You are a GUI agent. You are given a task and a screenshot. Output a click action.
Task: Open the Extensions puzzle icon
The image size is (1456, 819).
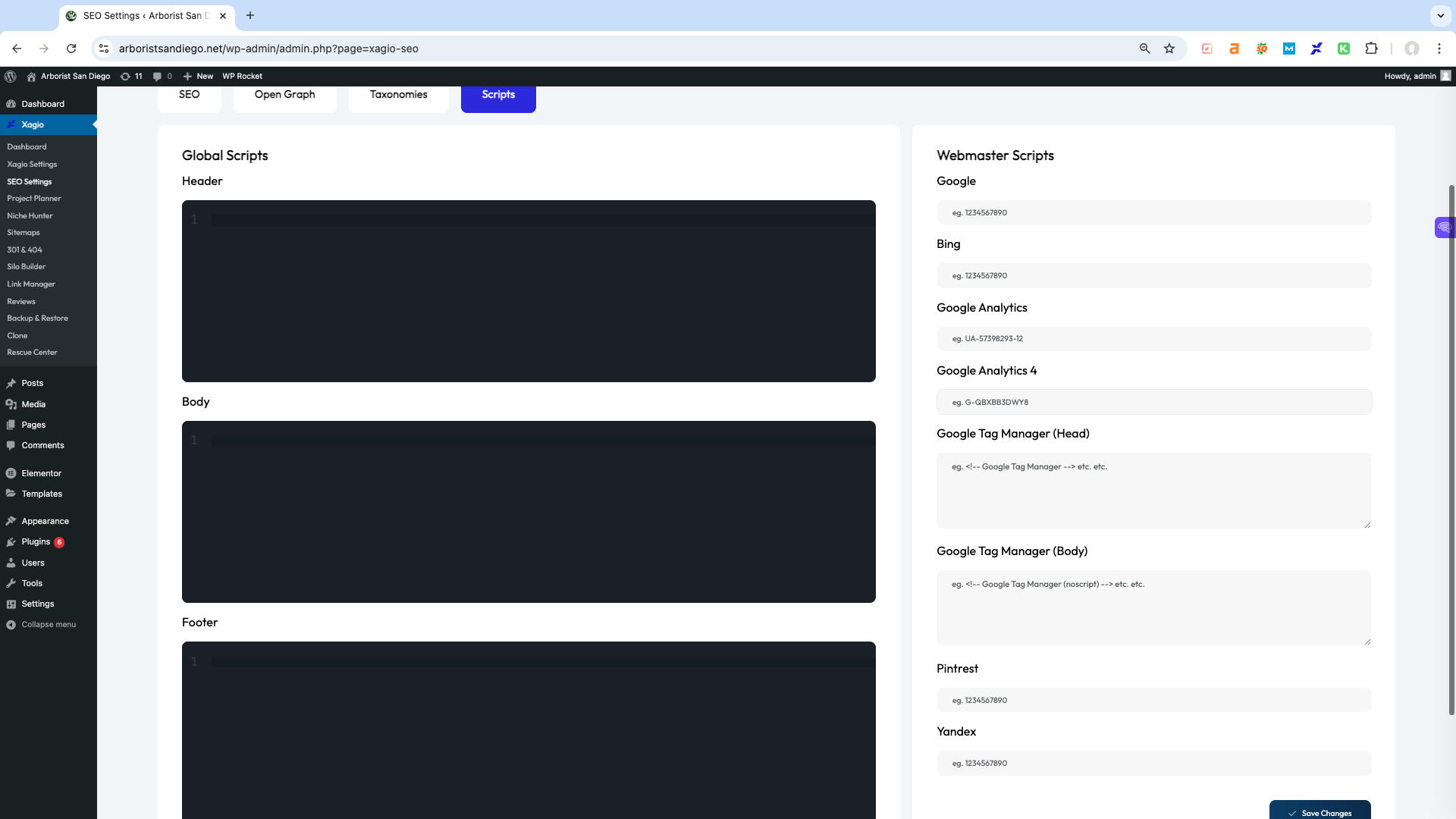coord(1371,49)
